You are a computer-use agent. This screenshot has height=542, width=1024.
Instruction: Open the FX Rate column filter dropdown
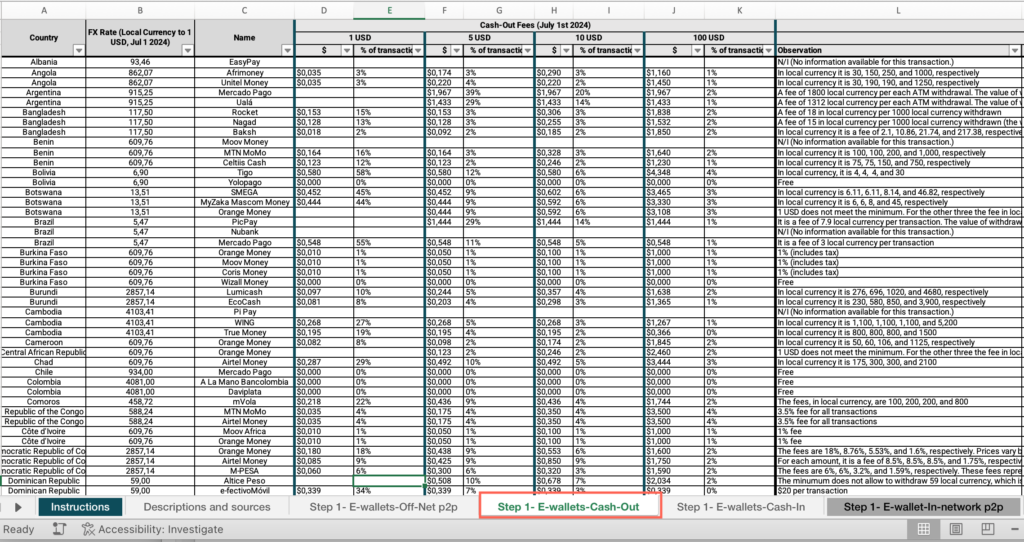(187, 51)
